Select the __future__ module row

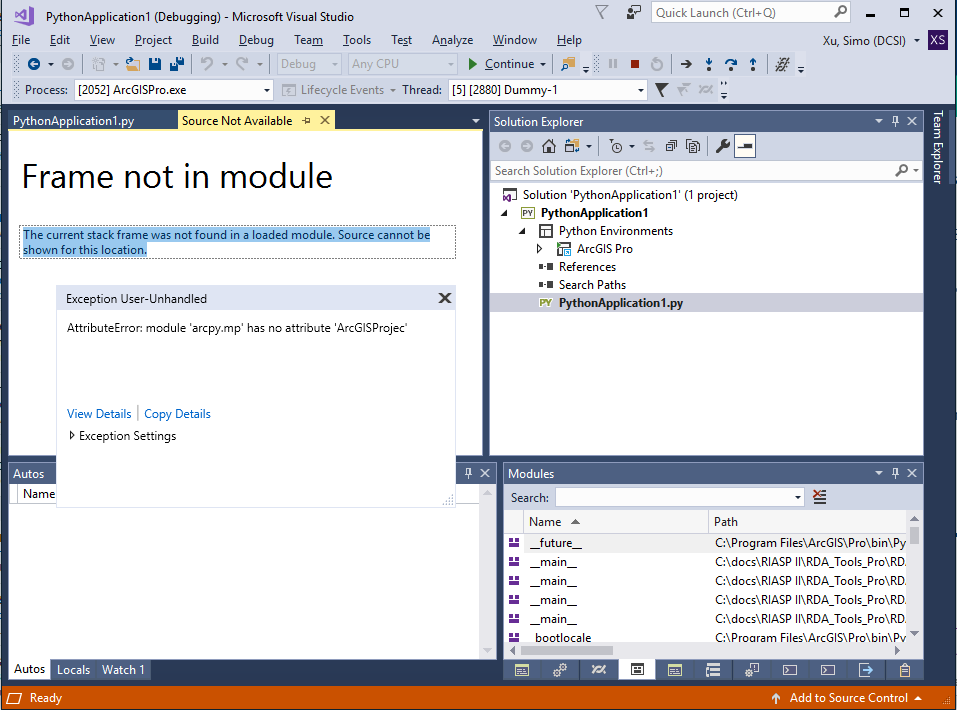tap(705, 543)
